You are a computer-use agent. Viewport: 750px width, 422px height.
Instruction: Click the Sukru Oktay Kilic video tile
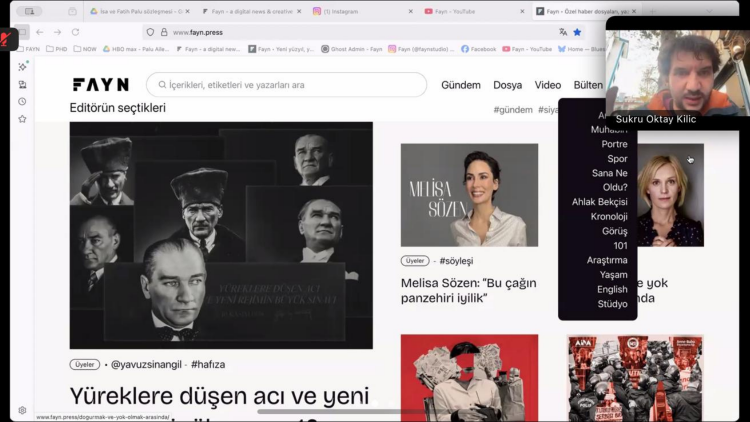click(677, 73)
